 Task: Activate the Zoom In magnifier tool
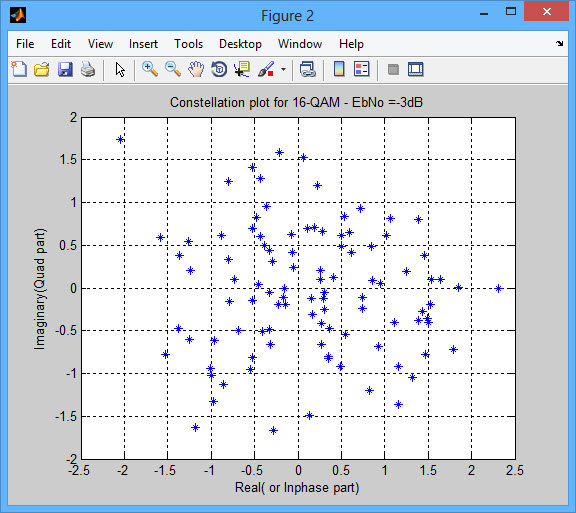coord(150,69)
